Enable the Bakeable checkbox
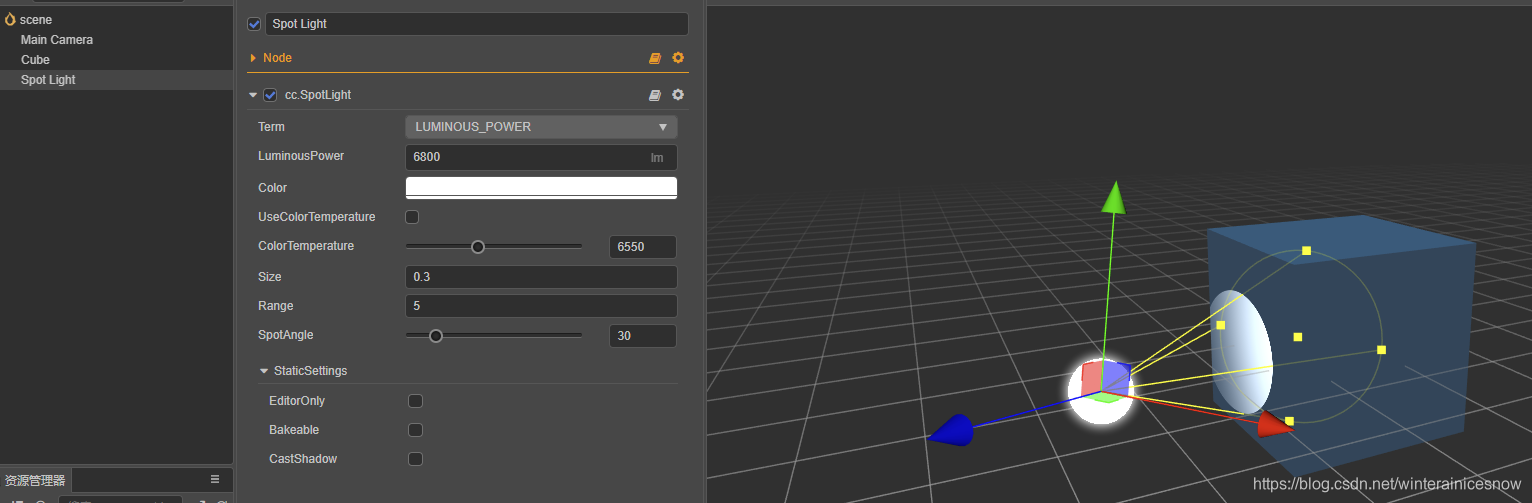 coord(416,430)
